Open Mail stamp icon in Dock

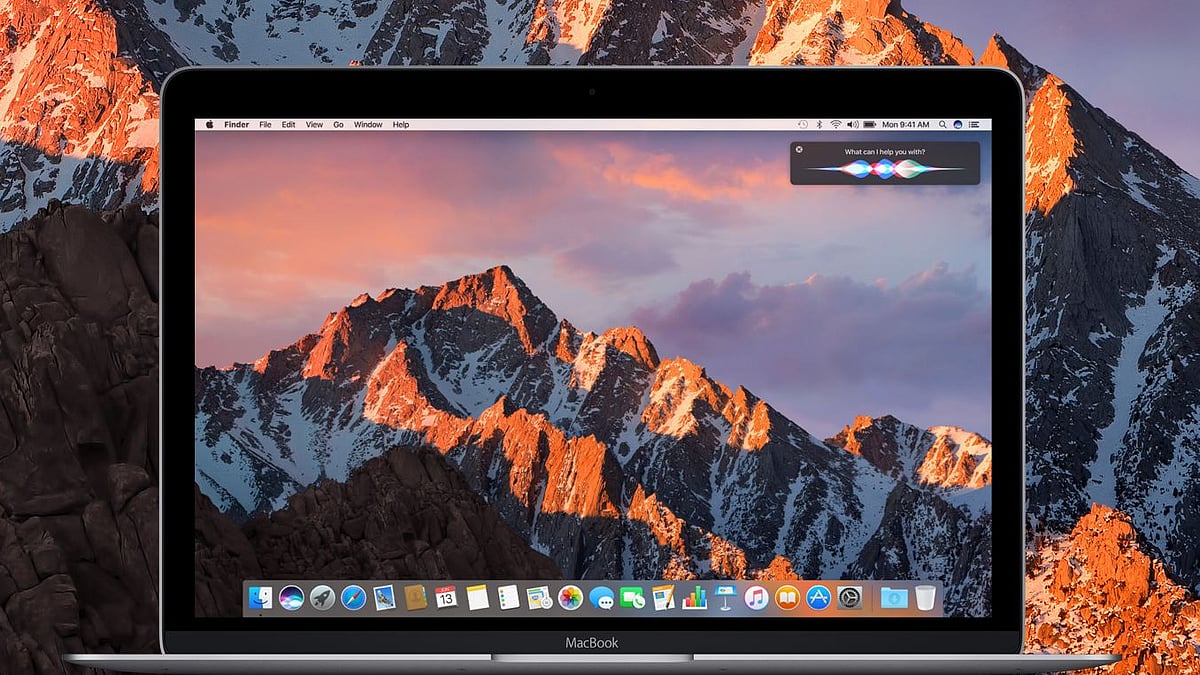coord(384,597)
